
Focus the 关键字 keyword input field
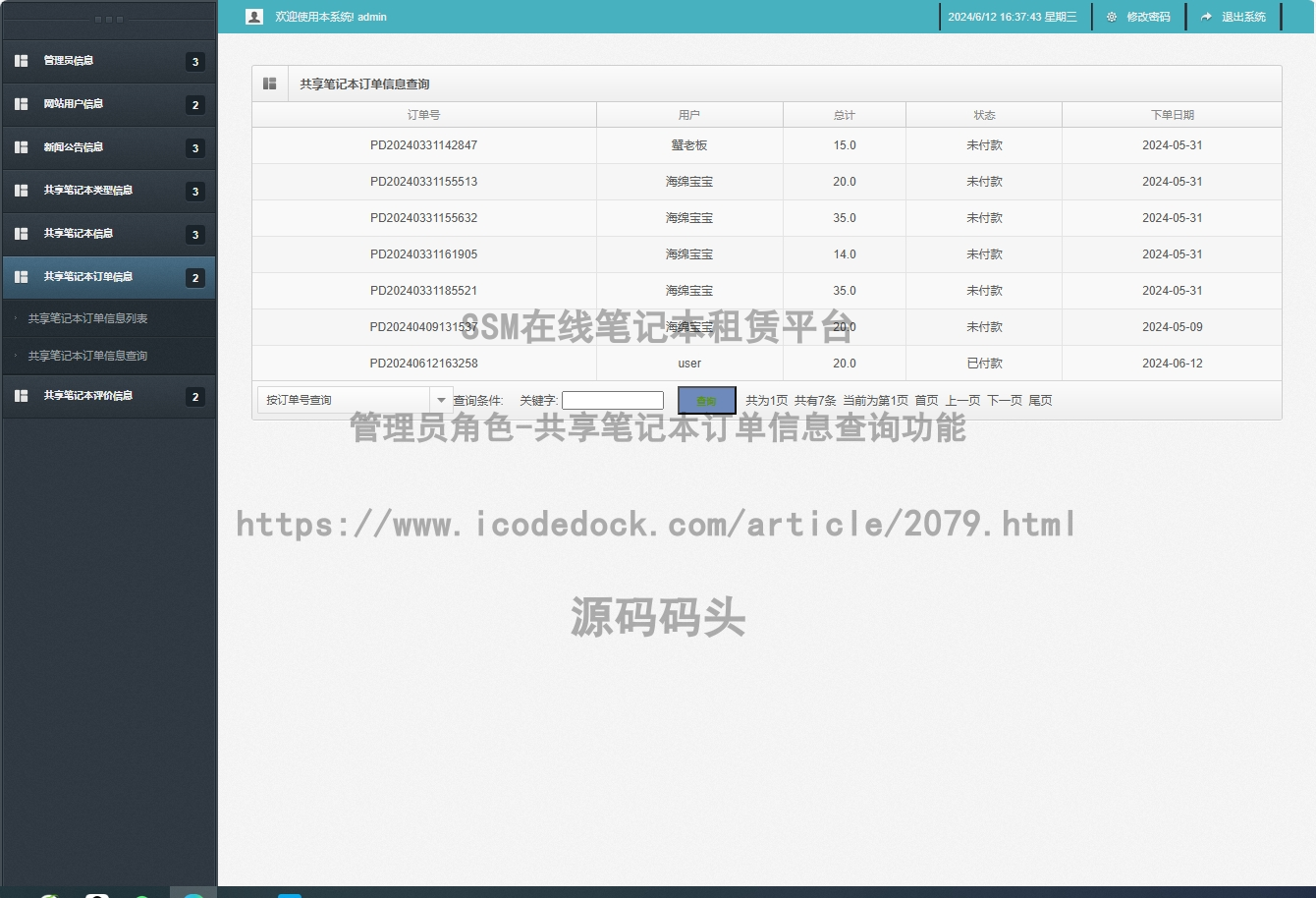[613, 400]
